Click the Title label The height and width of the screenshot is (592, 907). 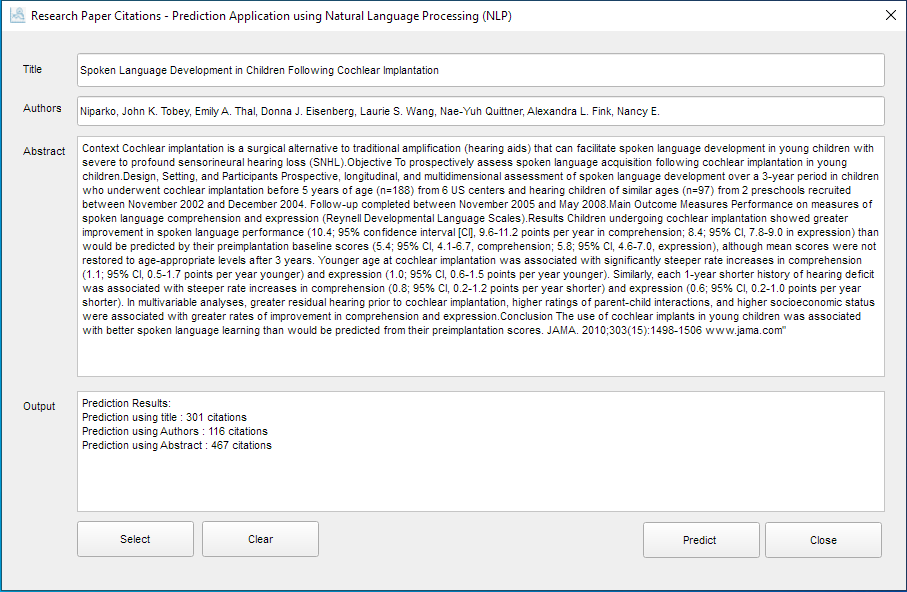[33, 70]
